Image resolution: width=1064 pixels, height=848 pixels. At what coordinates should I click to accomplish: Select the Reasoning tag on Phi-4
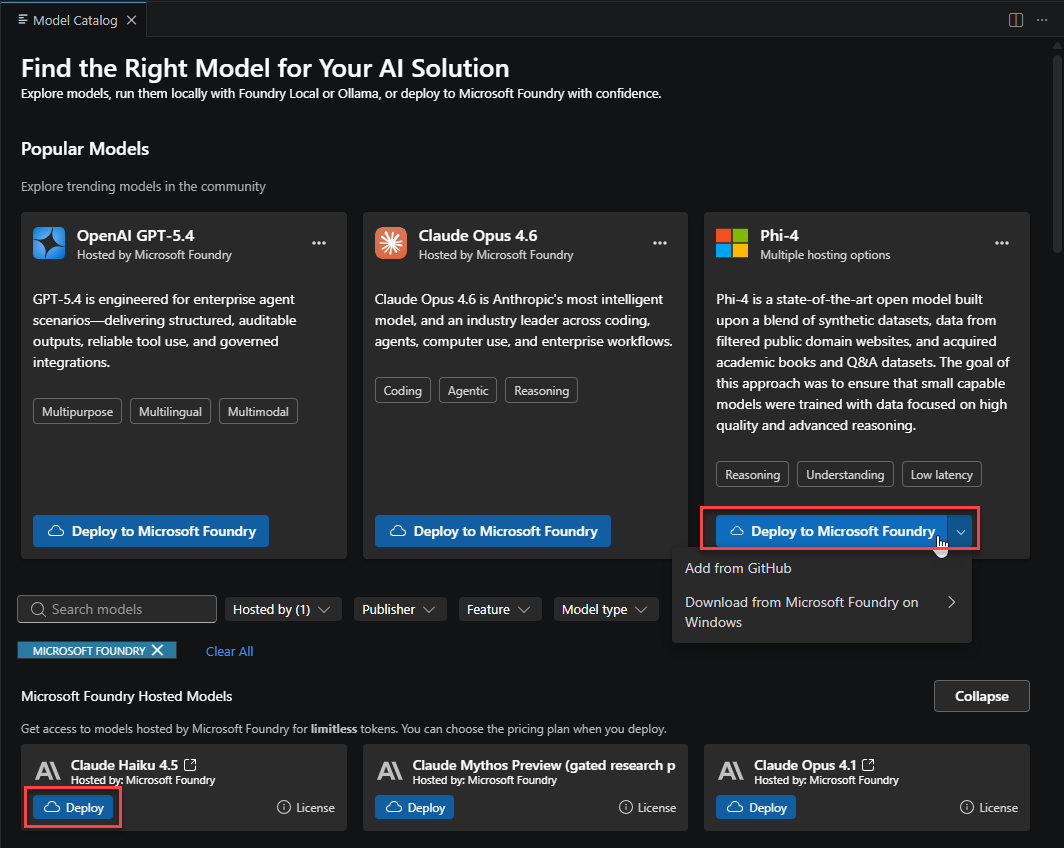coord(753,474)
